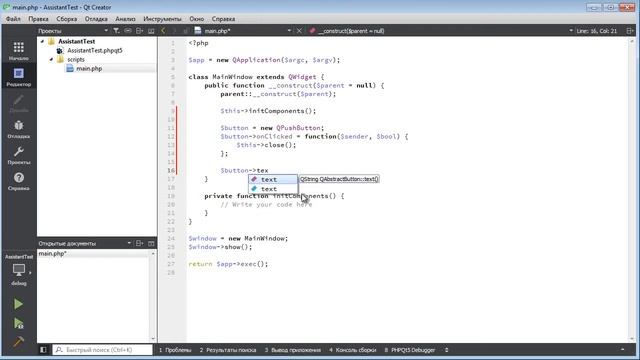Open output pane selector arrows in status bar
This screenshot has height=360, width=640.
(x=447, y=350)
